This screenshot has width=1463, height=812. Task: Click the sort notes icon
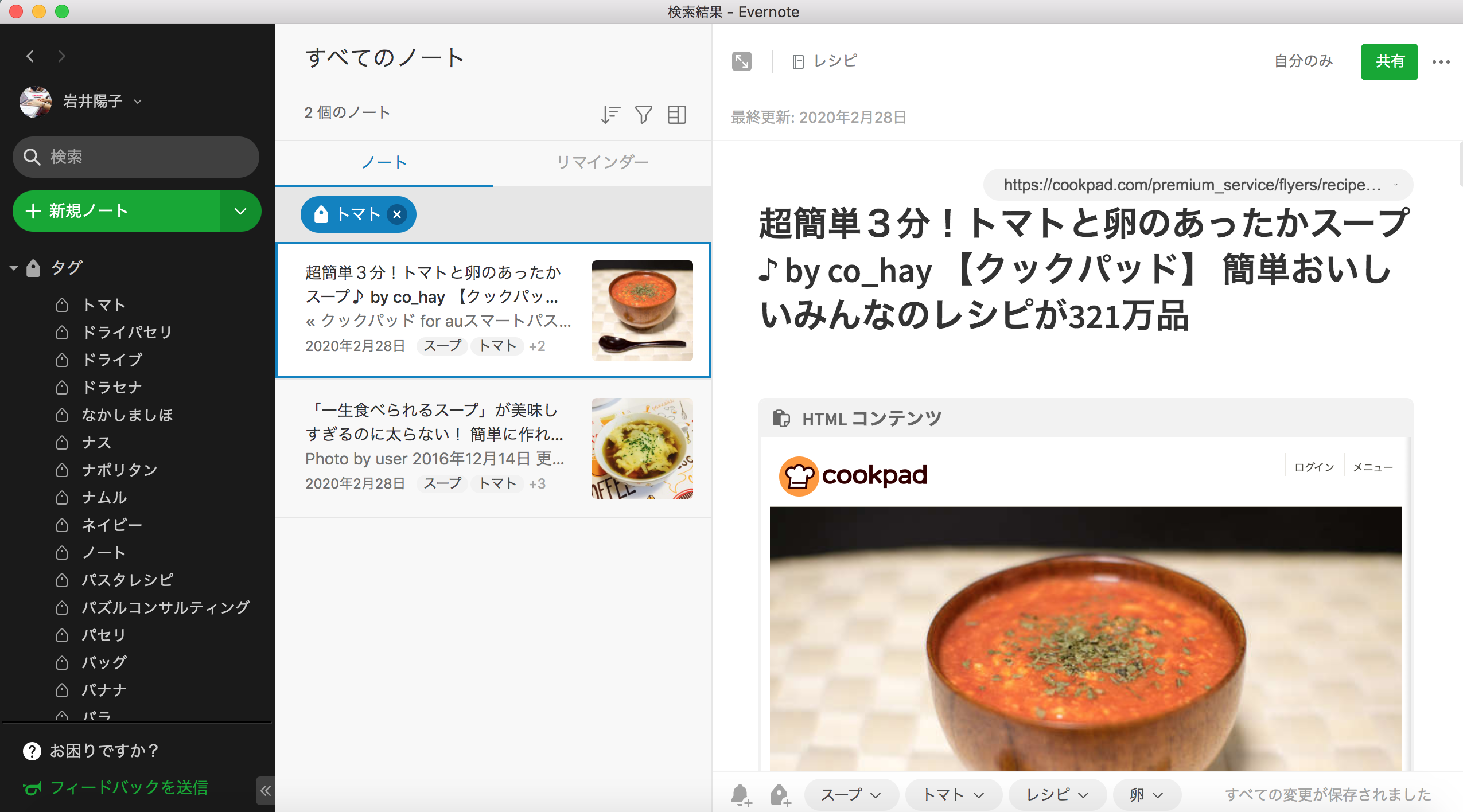tap(610, 115)
